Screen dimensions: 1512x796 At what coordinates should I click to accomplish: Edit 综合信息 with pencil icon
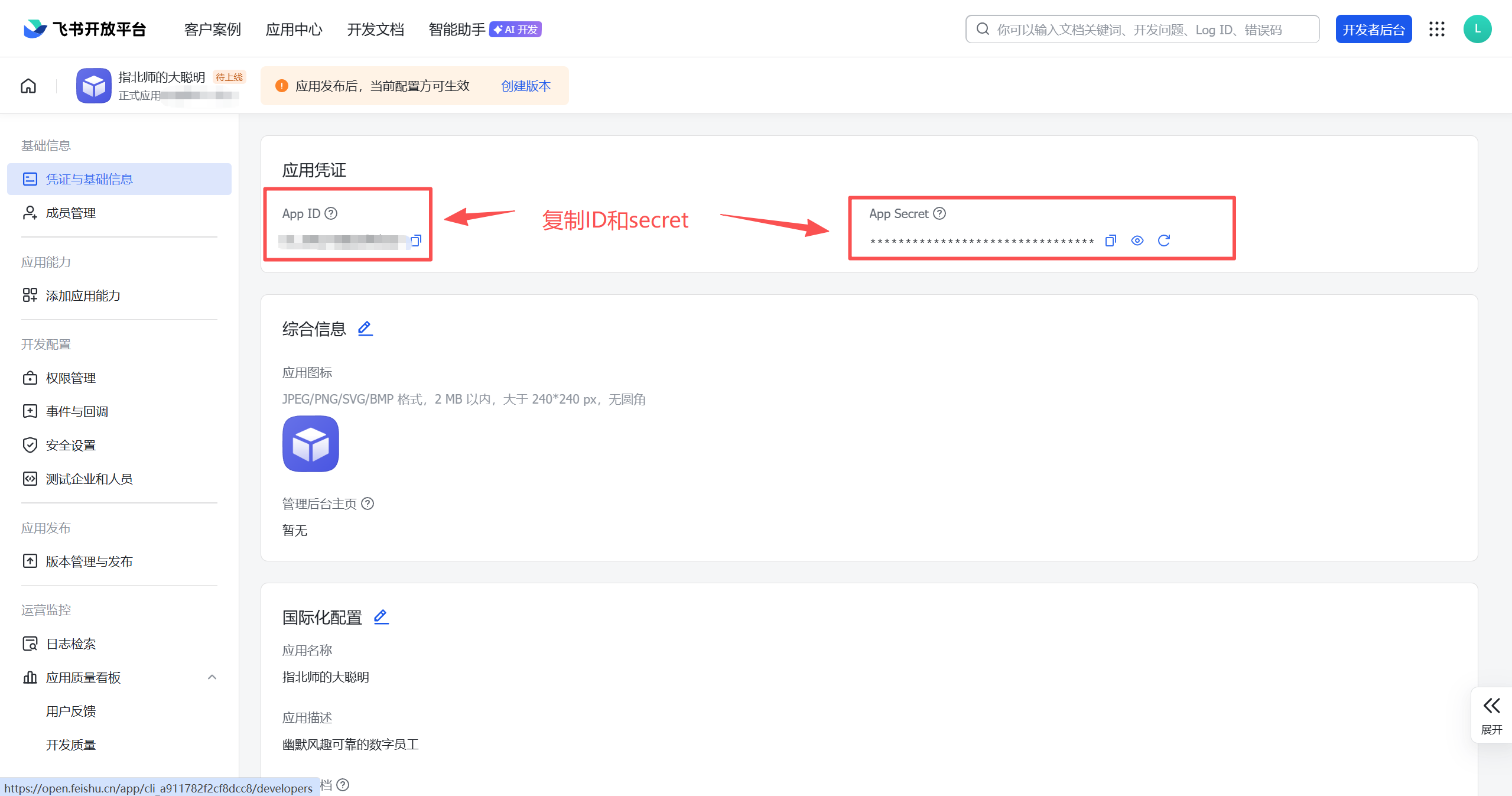(365, 329)
